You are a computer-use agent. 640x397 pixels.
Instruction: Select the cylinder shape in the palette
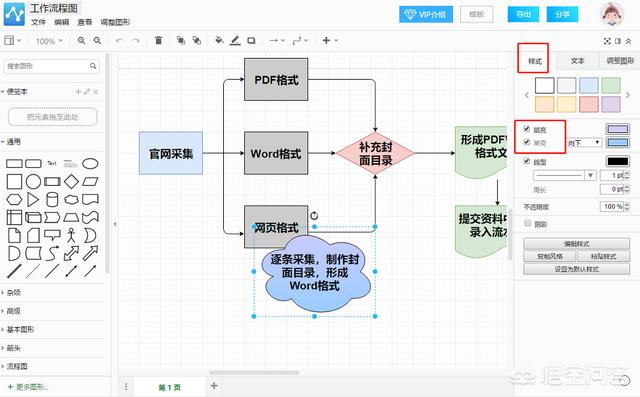click(x=52, y=200)
